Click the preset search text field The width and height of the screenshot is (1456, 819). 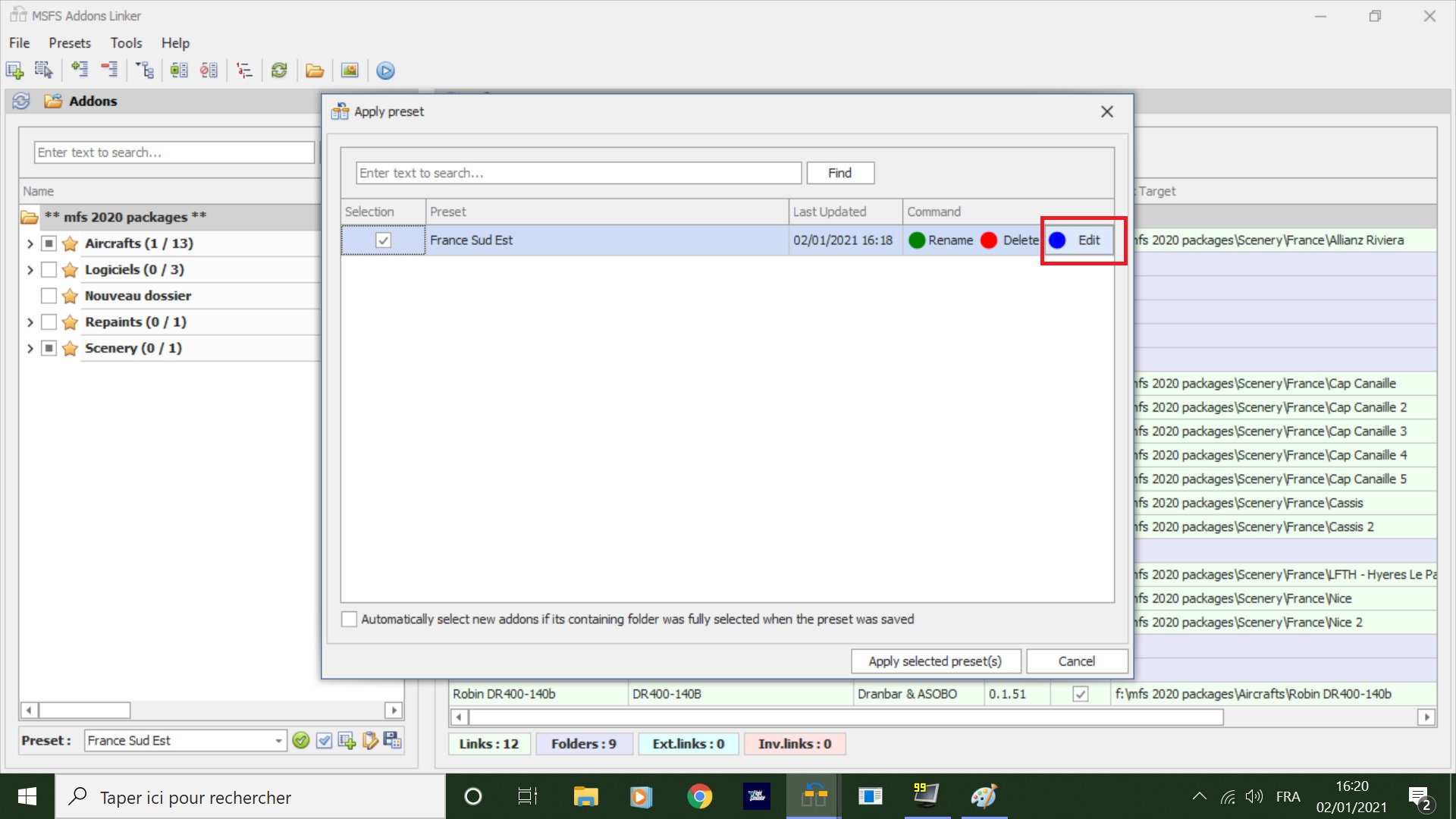pyautogui.click(x=578, y=173)
